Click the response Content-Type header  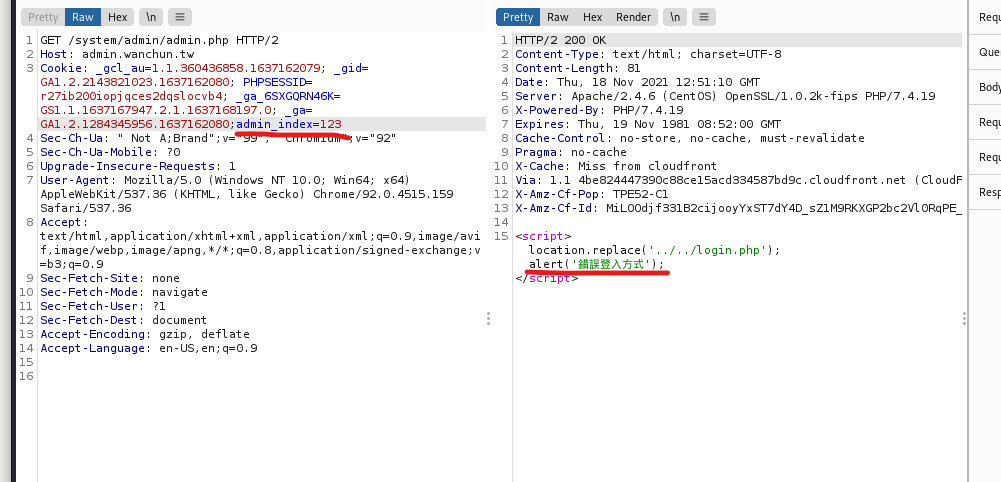tap(648, 54)
